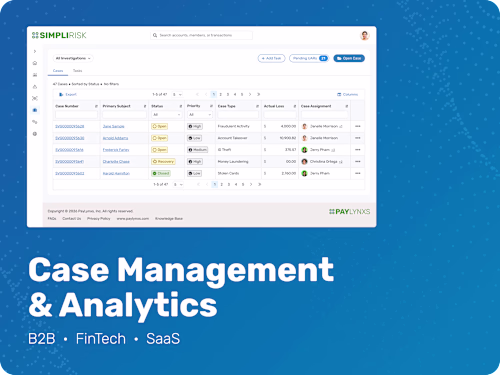Go to next page in bottom pagination

251,184
